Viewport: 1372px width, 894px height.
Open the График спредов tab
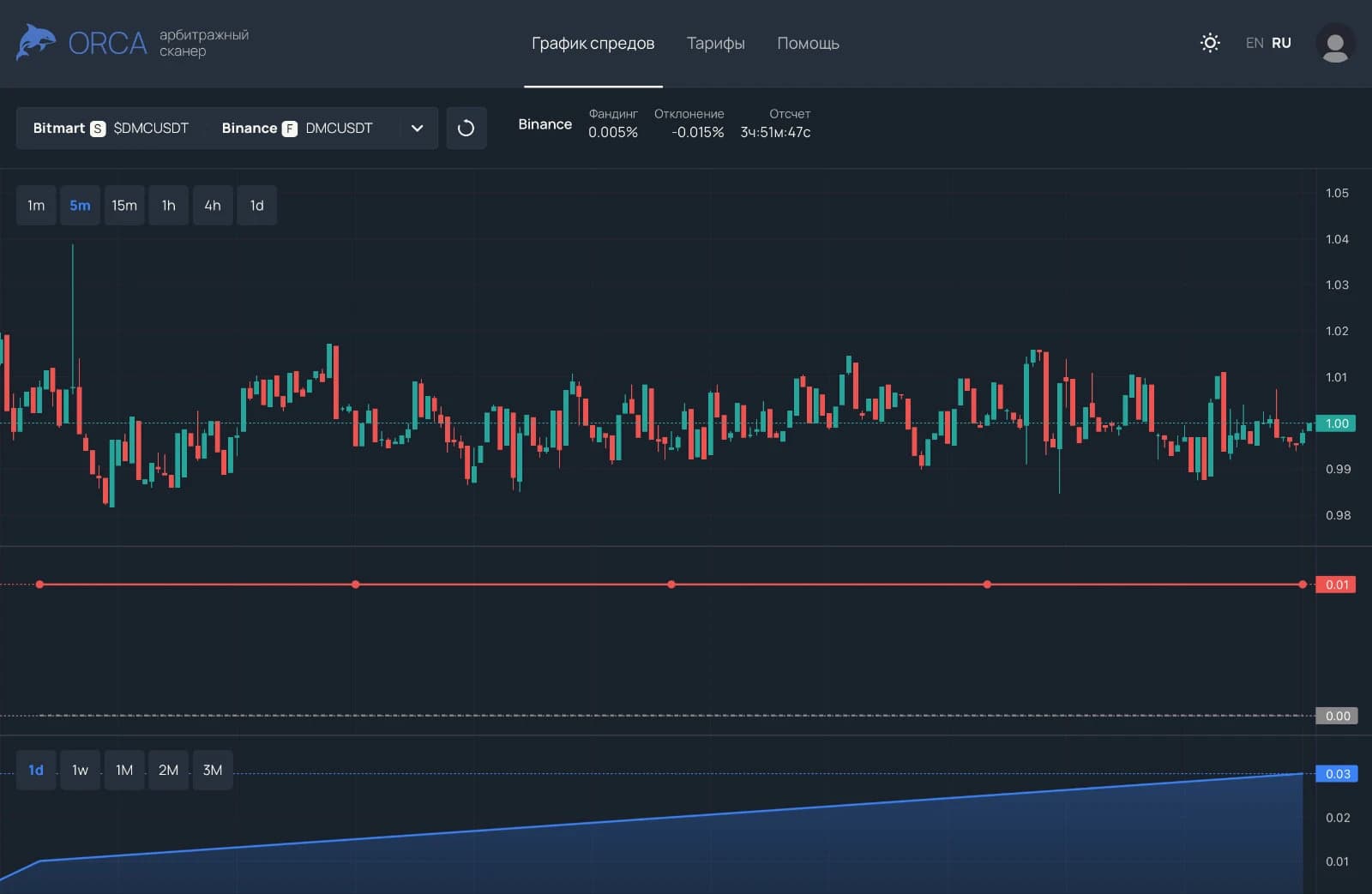[593, 44]
